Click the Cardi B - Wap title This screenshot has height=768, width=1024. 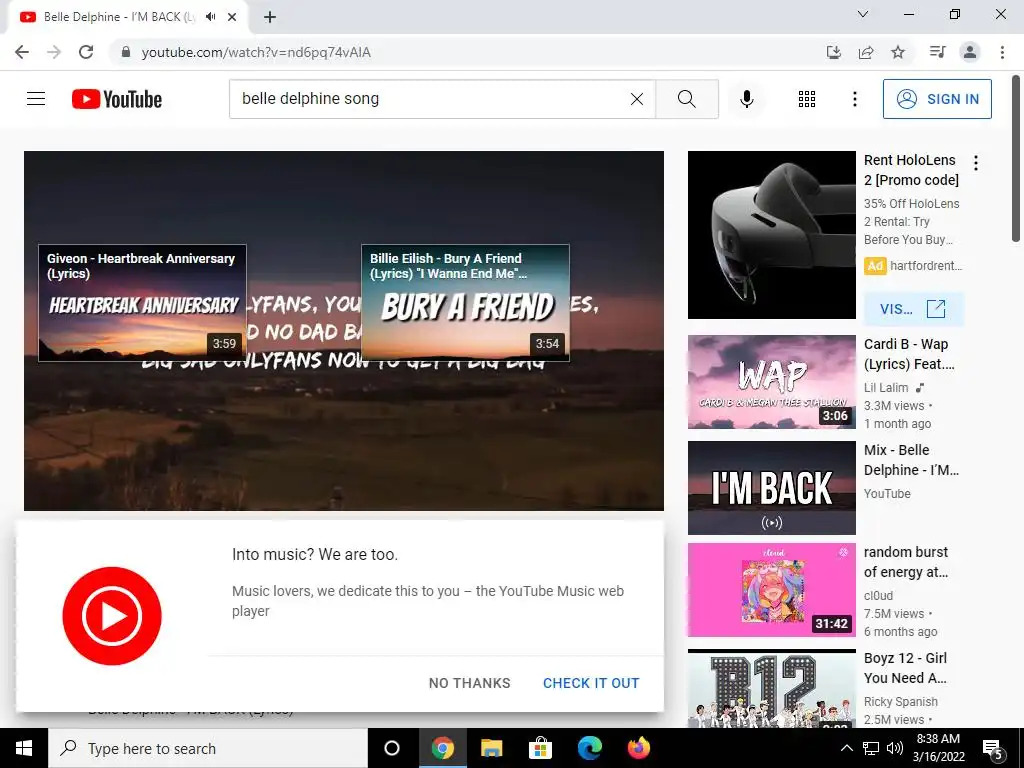[x=909, y=354]
